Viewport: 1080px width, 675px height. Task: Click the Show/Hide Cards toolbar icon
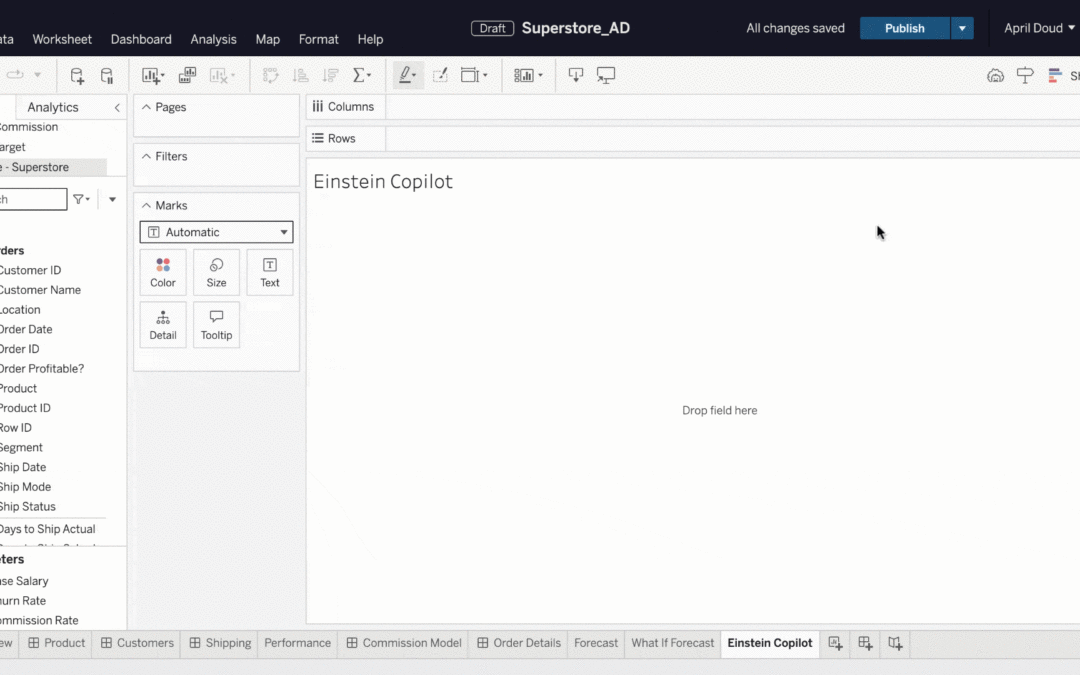[x=528, y=76]
